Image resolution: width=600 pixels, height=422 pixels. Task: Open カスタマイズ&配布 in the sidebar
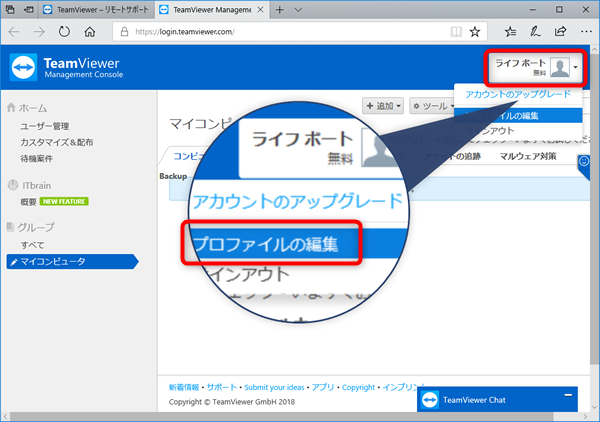57,142
